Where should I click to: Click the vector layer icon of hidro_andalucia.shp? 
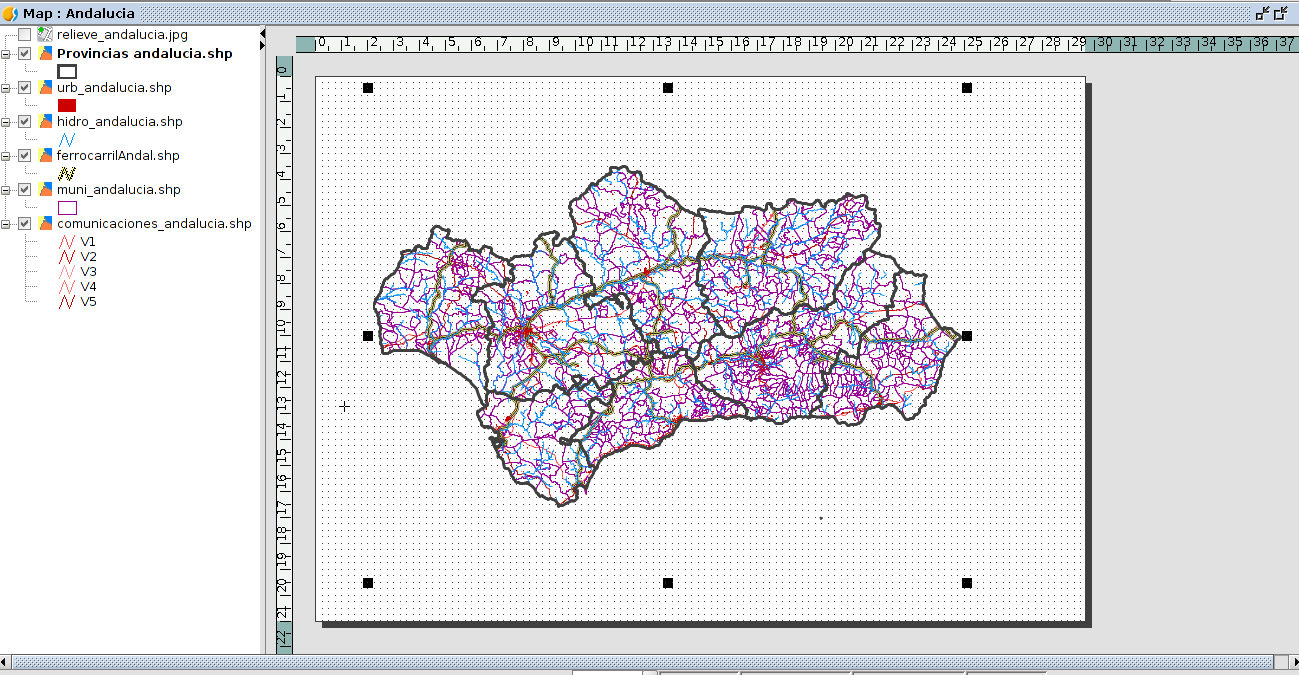click(45, 122)
